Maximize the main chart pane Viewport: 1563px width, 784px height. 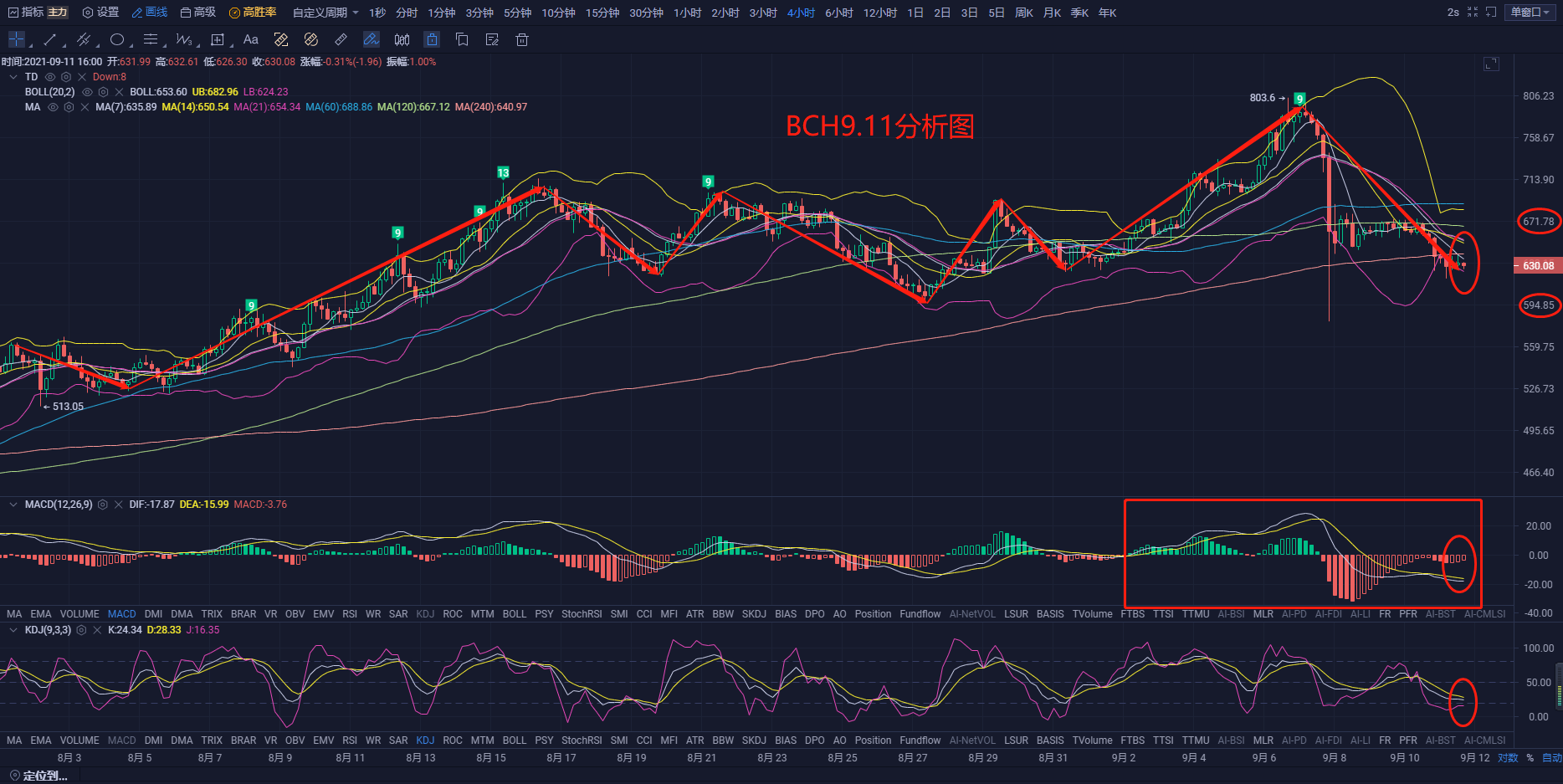[1491, 64]
